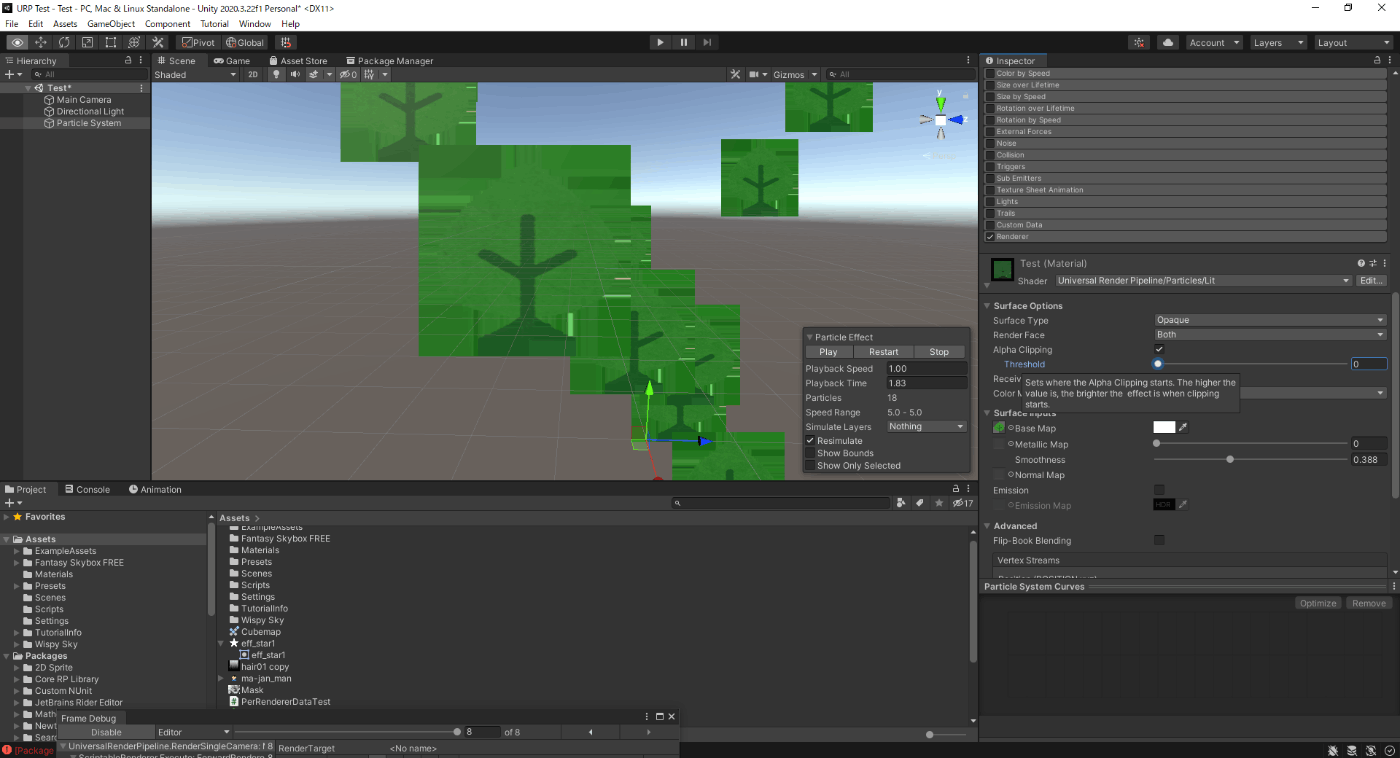Open scene component tools wrench icon
This screenshot has height=758, width=1400.
735,75
